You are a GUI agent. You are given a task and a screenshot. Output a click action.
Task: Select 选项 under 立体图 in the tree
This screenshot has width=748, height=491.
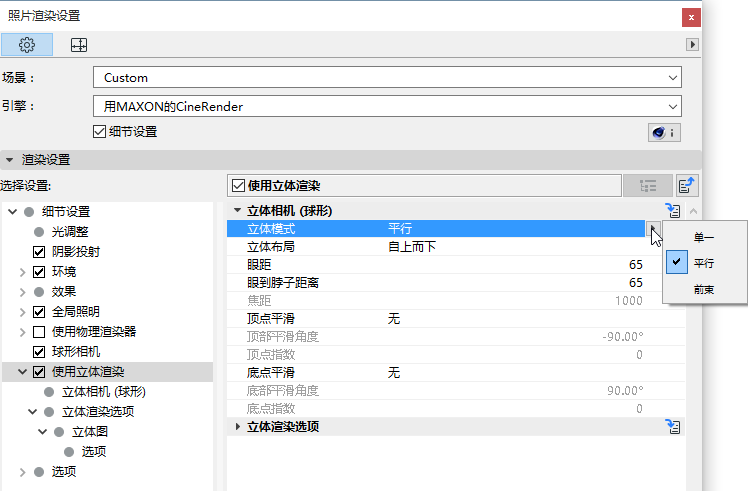(x=94, y=451)
